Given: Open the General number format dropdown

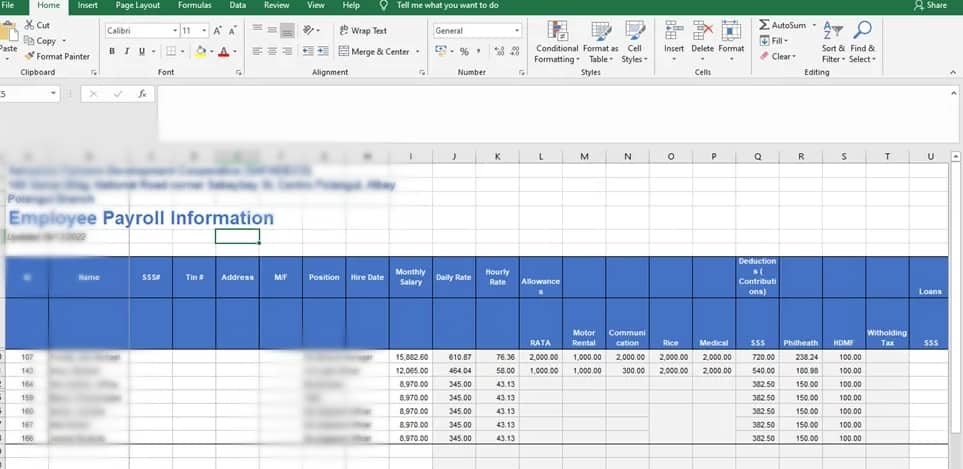Looking at the screenshot, I should coord(517,31).
